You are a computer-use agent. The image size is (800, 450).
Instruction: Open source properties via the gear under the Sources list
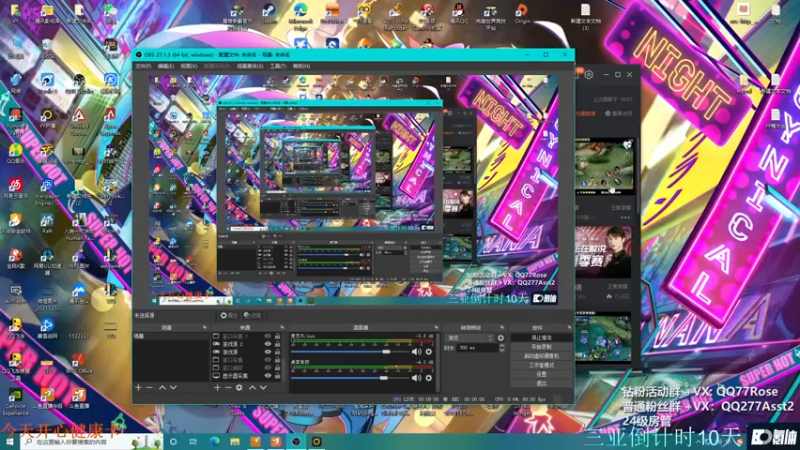(239, 388)
